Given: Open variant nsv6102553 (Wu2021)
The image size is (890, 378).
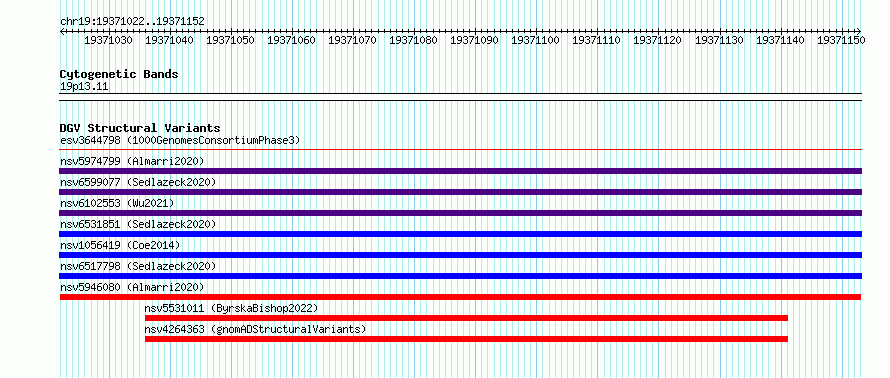Looking at the screenshot, I should tap(117, 203).
